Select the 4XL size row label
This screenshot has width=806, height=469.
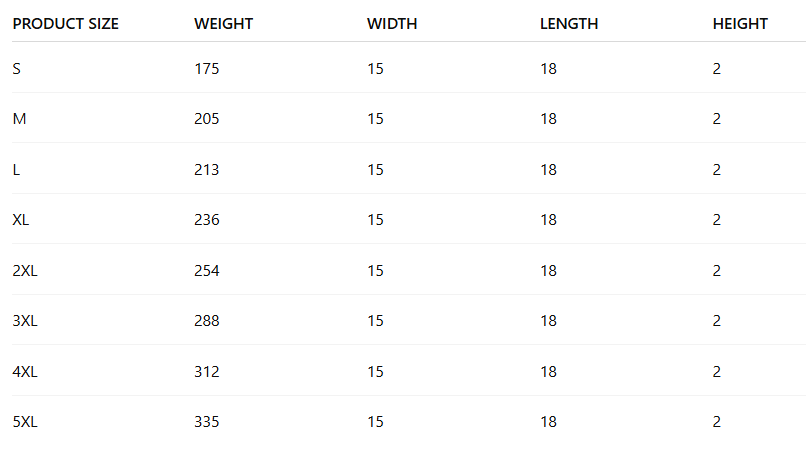25,372
